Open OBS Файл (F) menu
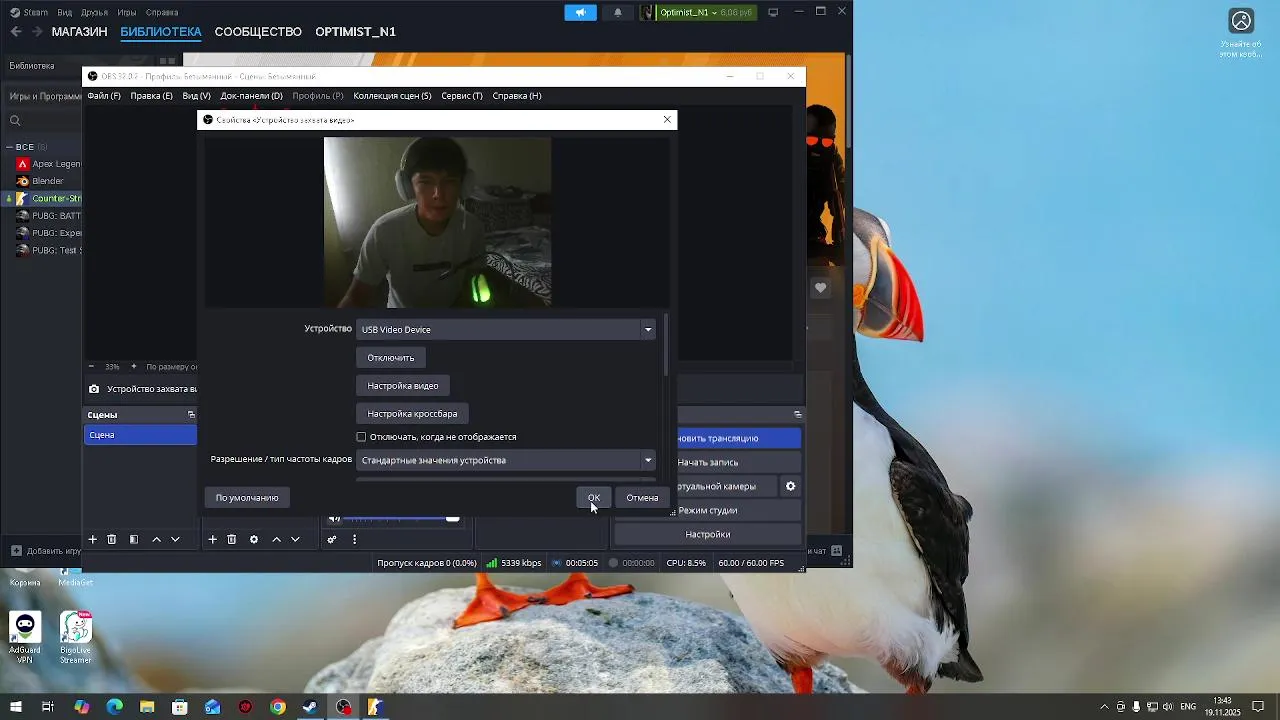 [x=104, y=96]
